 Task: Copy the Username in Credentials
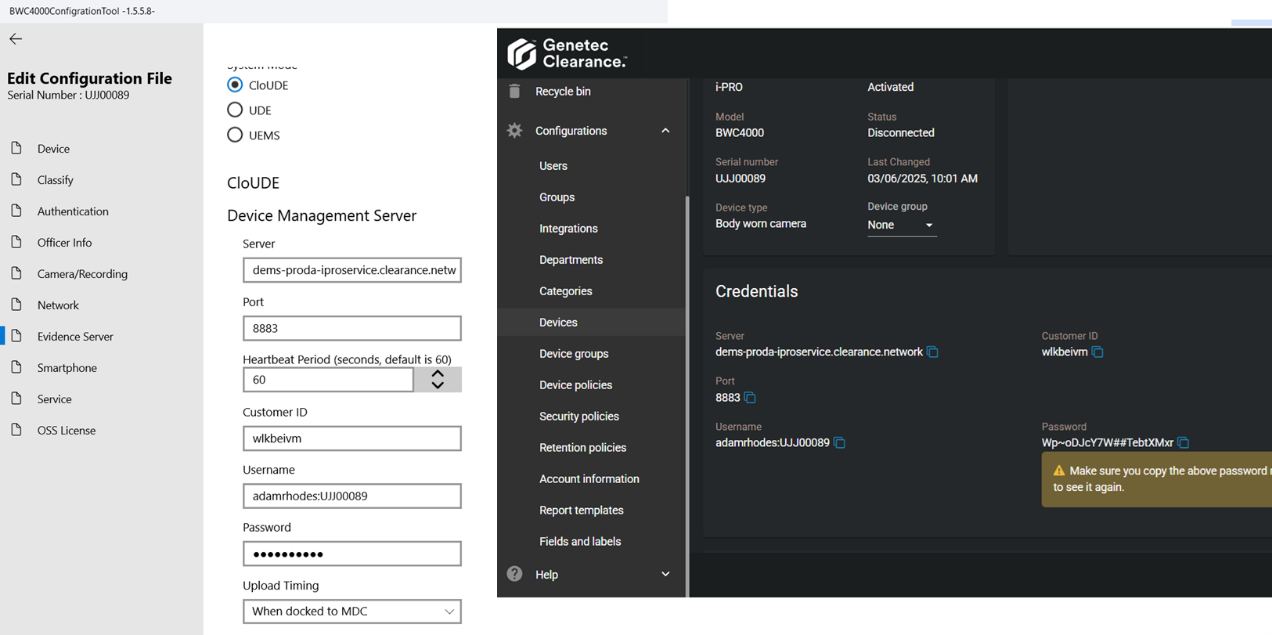(839, 443)
